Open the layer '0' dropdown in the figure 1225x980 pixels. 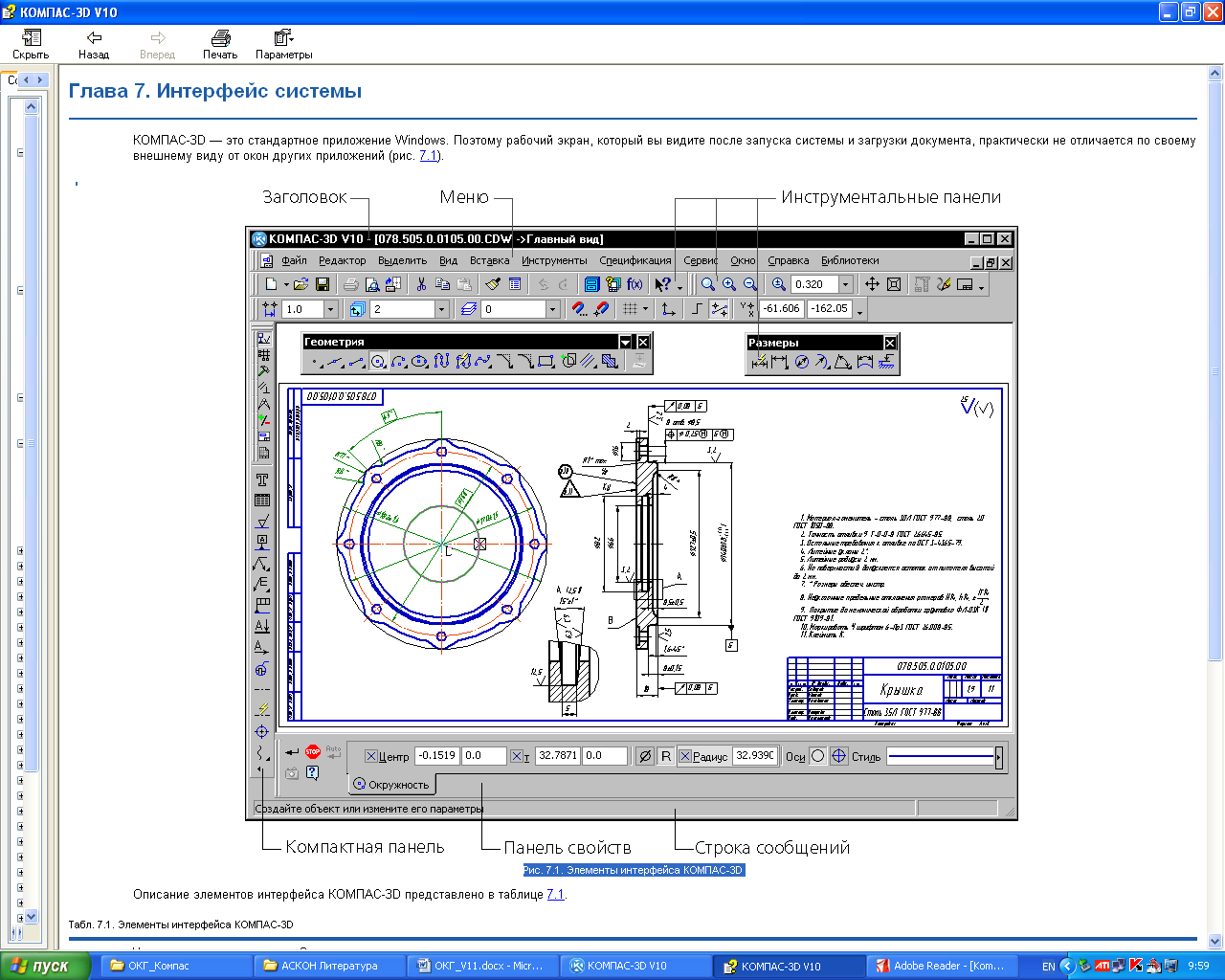pyautogui.click(x=552, y=309)
